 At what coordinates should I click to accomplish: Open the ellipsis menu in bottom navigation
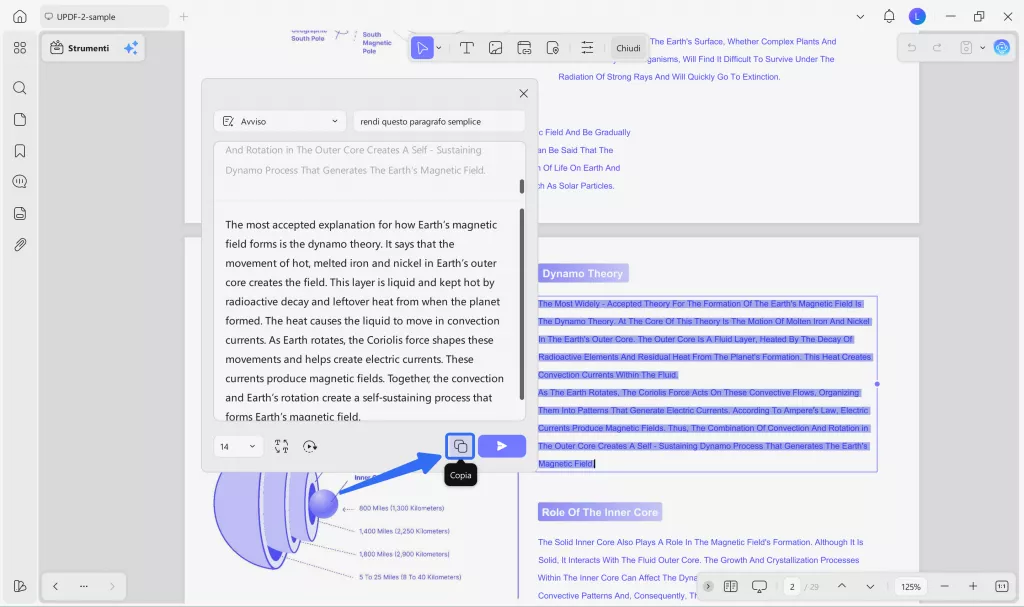click(x=84, y=586)
